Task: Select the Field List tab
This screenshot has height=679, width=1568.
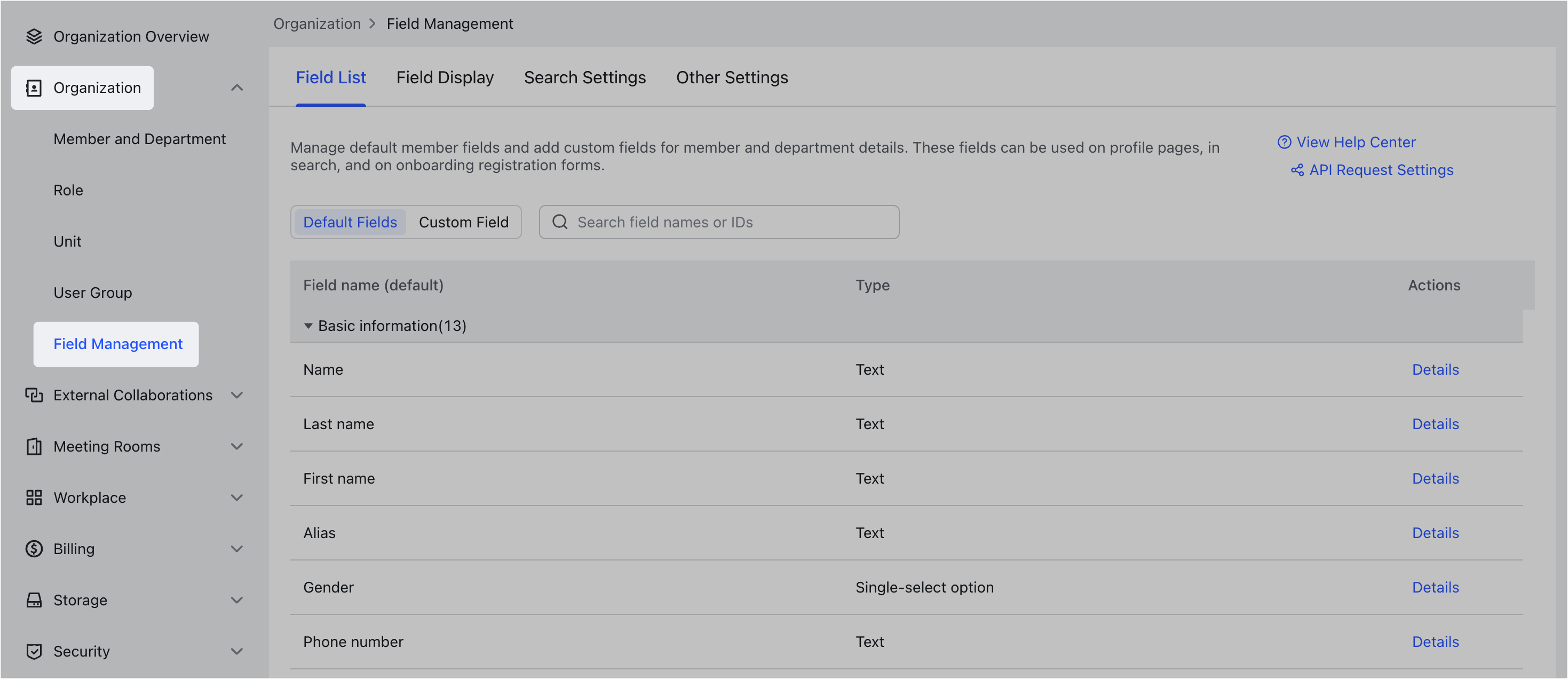Action: (x=330, y=77)
